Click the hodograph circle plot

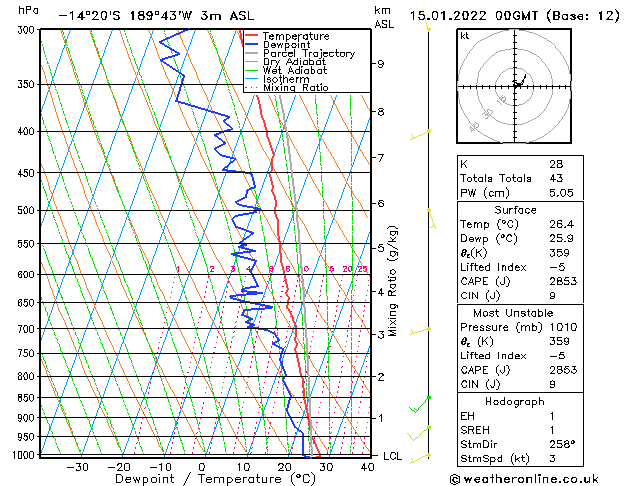point(516,86)
